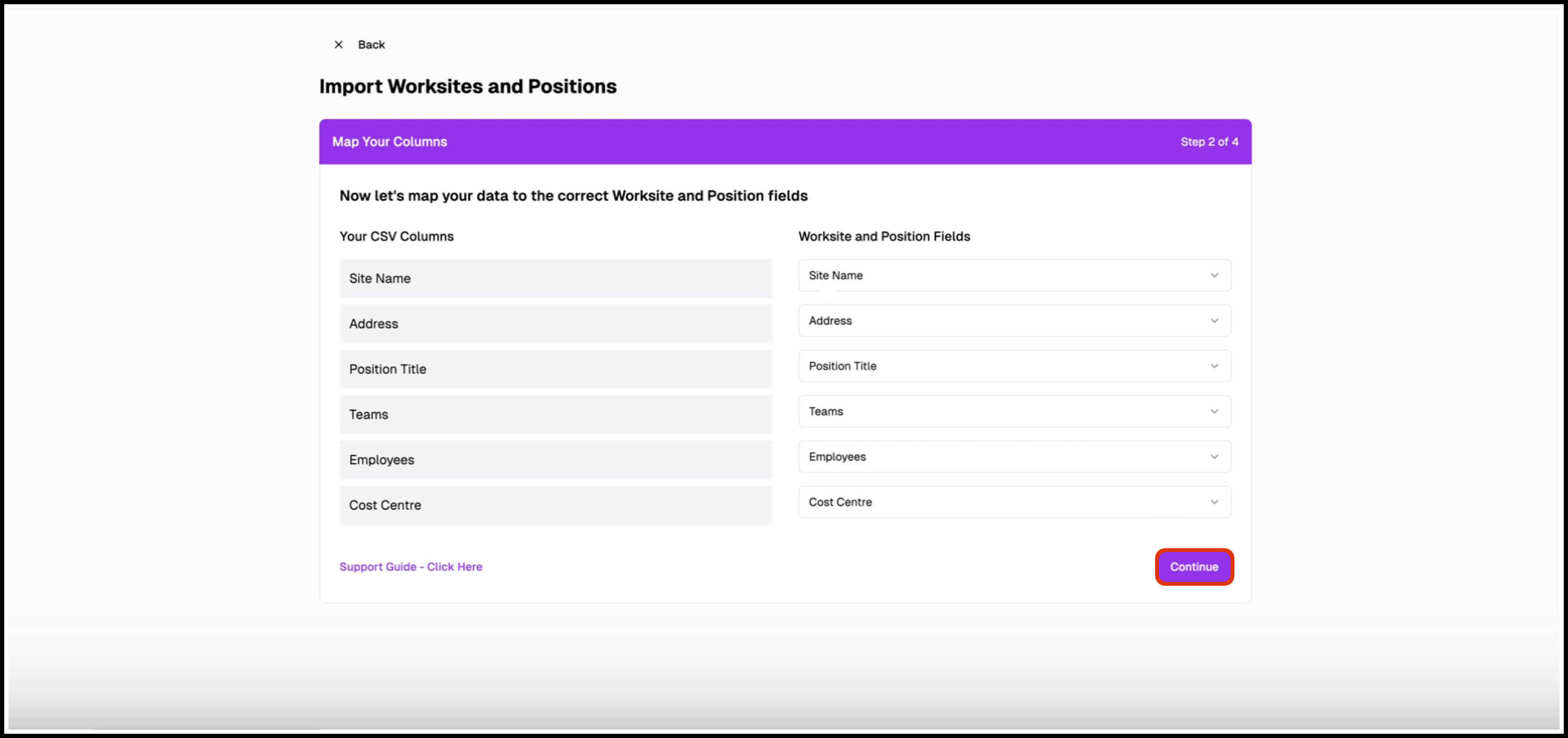Click the X close icon beside Back

point(338,44)
